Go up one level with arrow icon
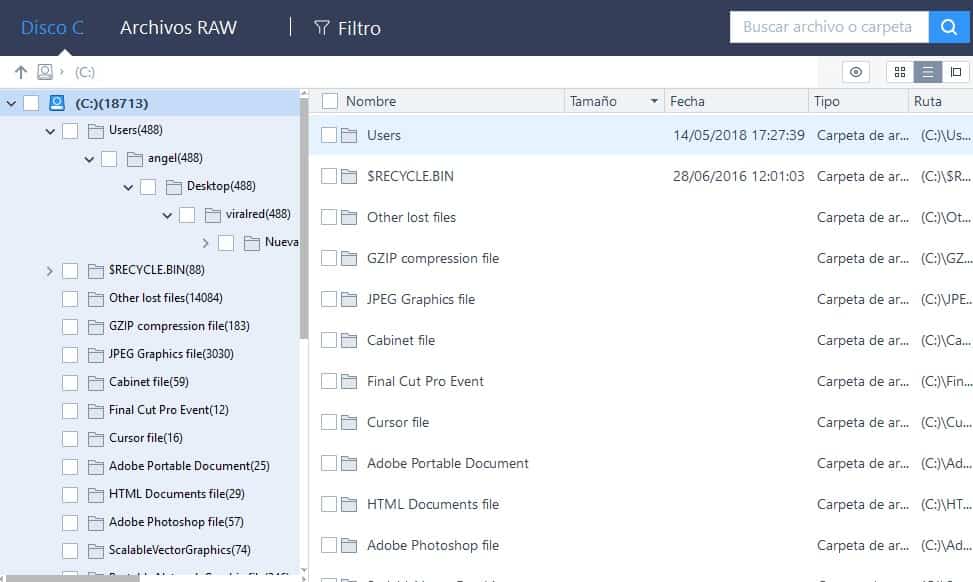The height and width of the screenshot is (582, 973). pyautogui.click(x=20, y=73)
